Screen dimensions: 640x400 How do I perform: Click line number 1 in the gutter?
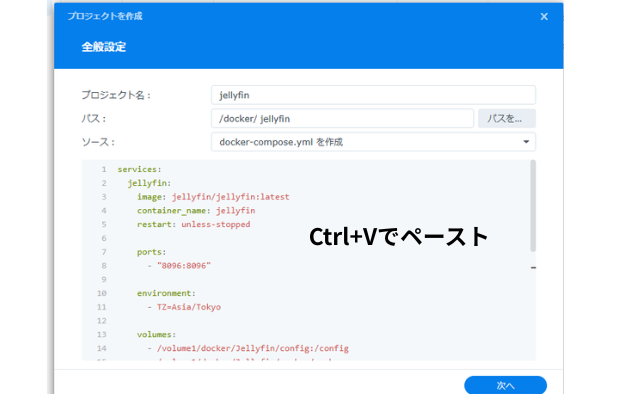[104, 169]
